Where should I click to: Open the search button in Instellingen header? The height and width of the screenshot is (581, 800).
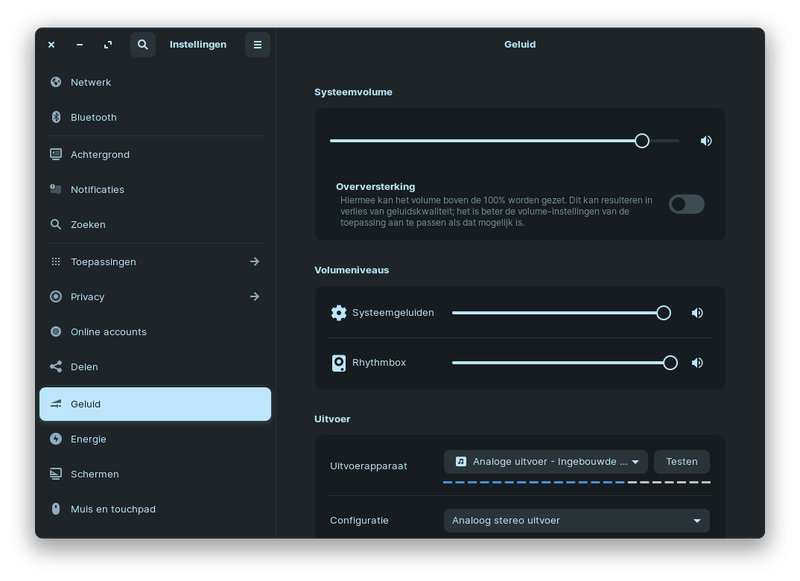pyautogui.click(x=143, y=45)
